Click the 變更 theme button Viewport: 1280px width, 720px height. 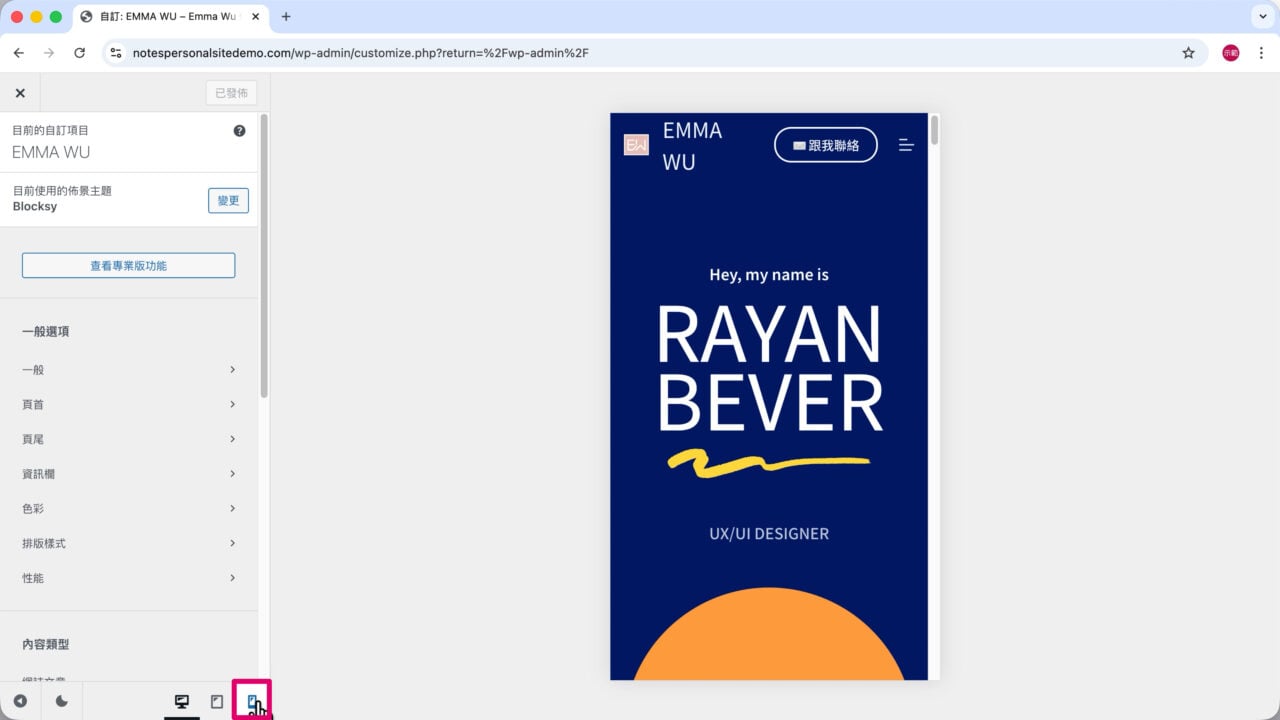click(228, 200)
